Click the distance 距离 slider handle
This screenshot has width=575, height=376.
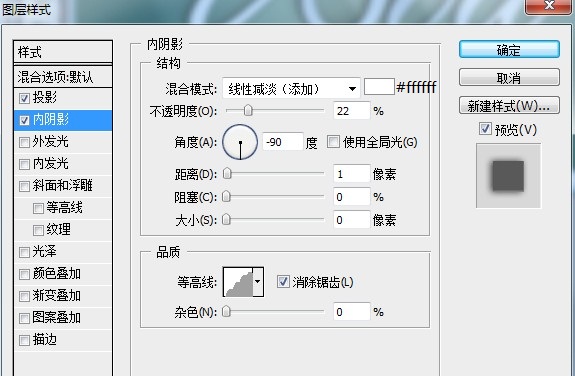coord(227,174)
